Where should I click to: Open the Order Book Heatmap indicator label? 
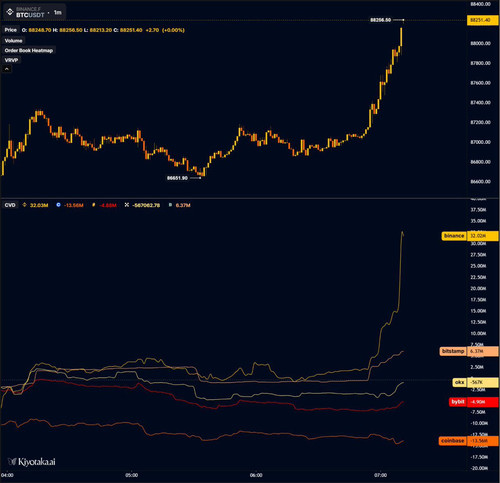pos(29,50)
